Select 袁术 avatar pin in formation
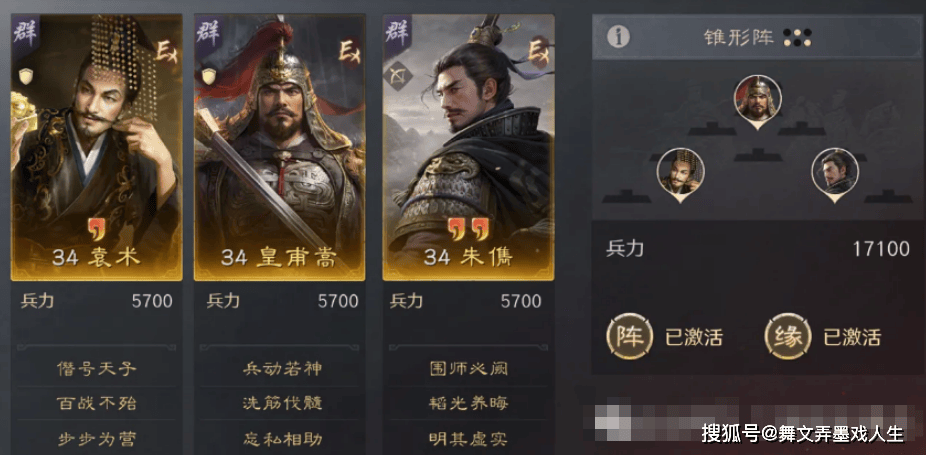 [x=680, y=175]
